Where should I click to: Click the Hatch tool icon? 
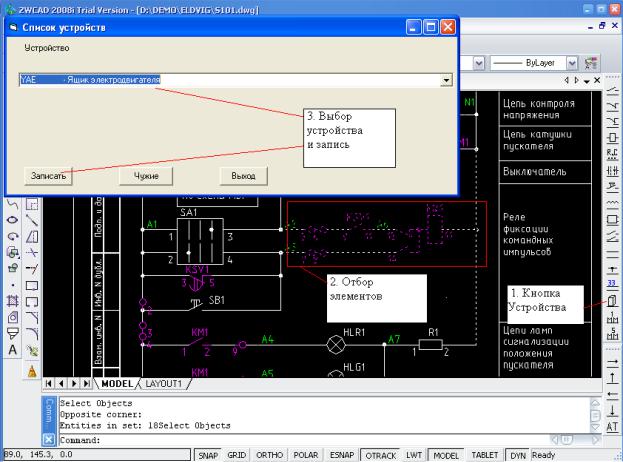[x=13, y=299]
